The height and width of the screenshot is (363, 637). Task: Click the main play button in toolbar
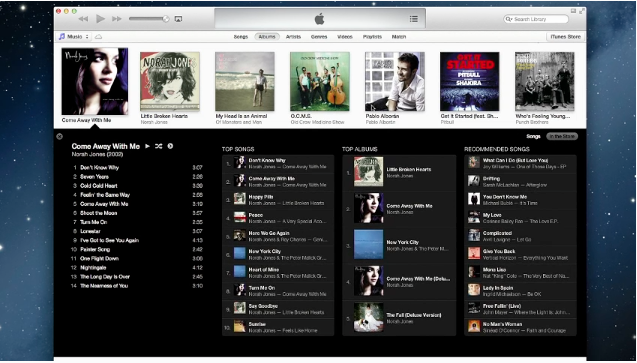(x=100, y=19)
